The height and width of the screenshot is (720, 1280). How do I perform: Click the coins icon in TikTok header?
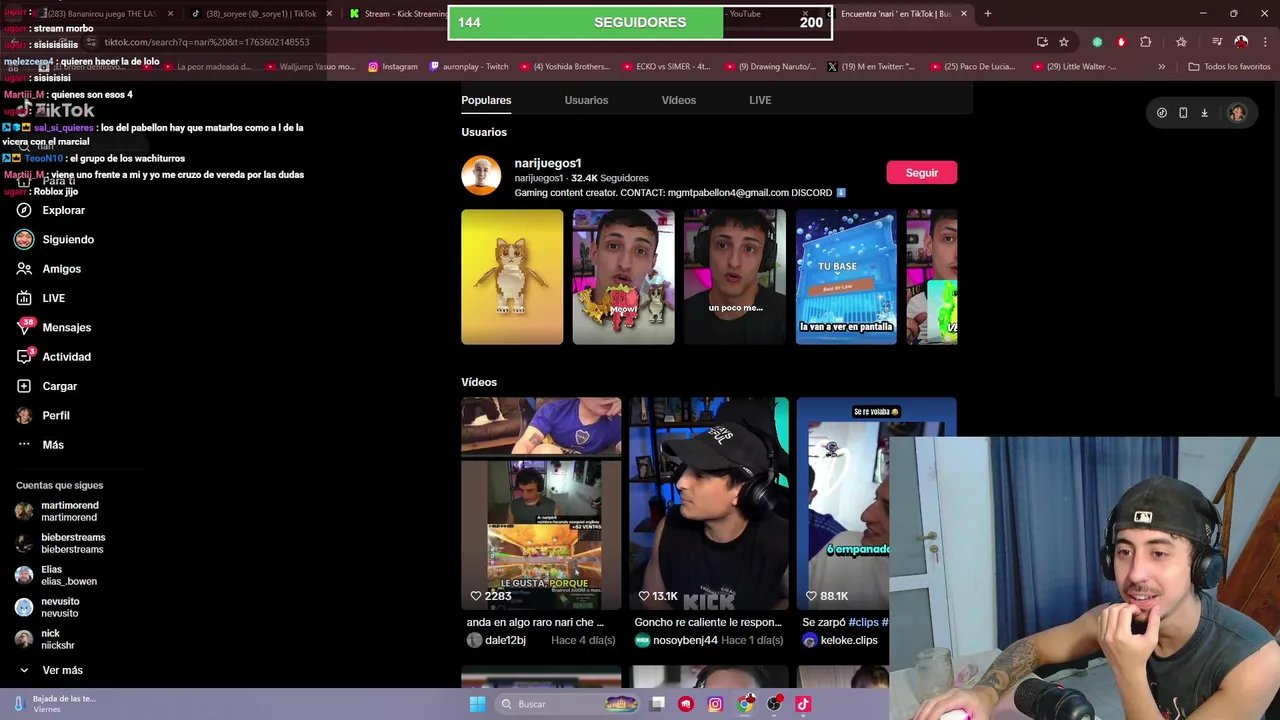pos(1161,113)
